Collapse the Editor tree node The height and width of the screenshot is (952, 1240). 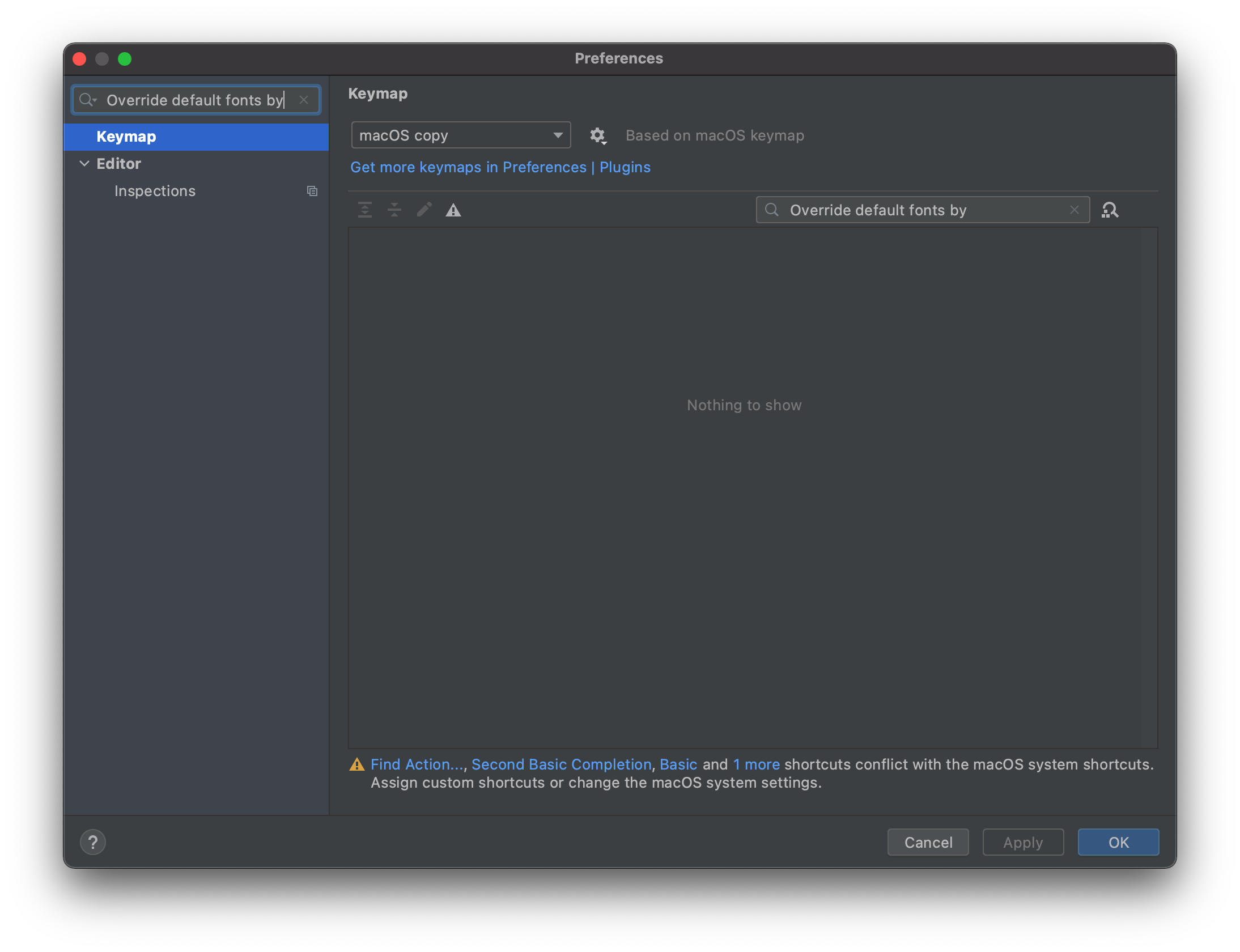[x=84, y=164]
